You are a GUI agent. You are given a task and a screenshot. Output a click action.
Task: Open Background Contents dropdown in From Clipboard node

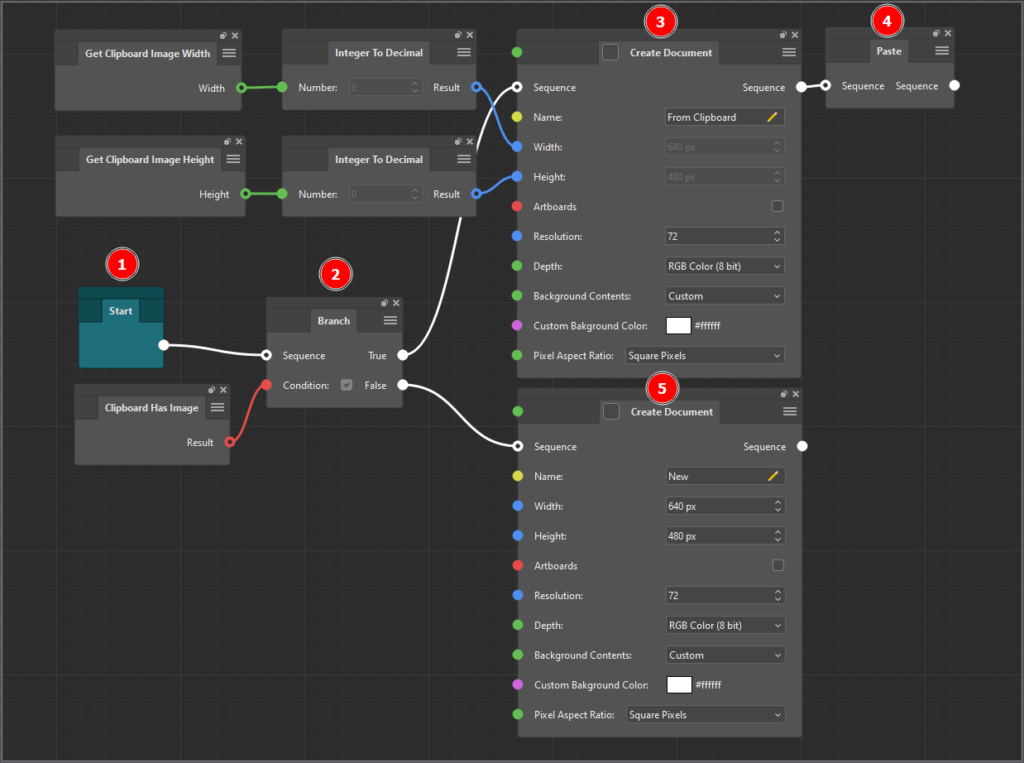pos(724,296)
